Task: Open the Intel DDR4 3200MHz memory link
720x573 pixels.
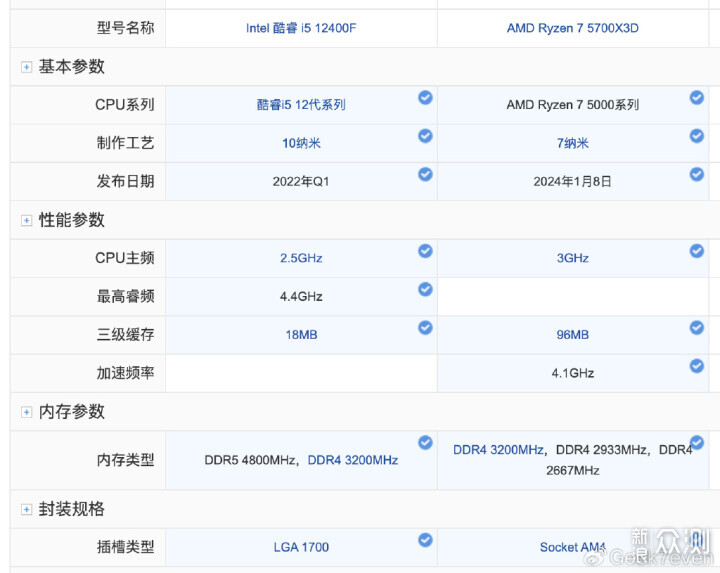Action: tap(353, 460)
